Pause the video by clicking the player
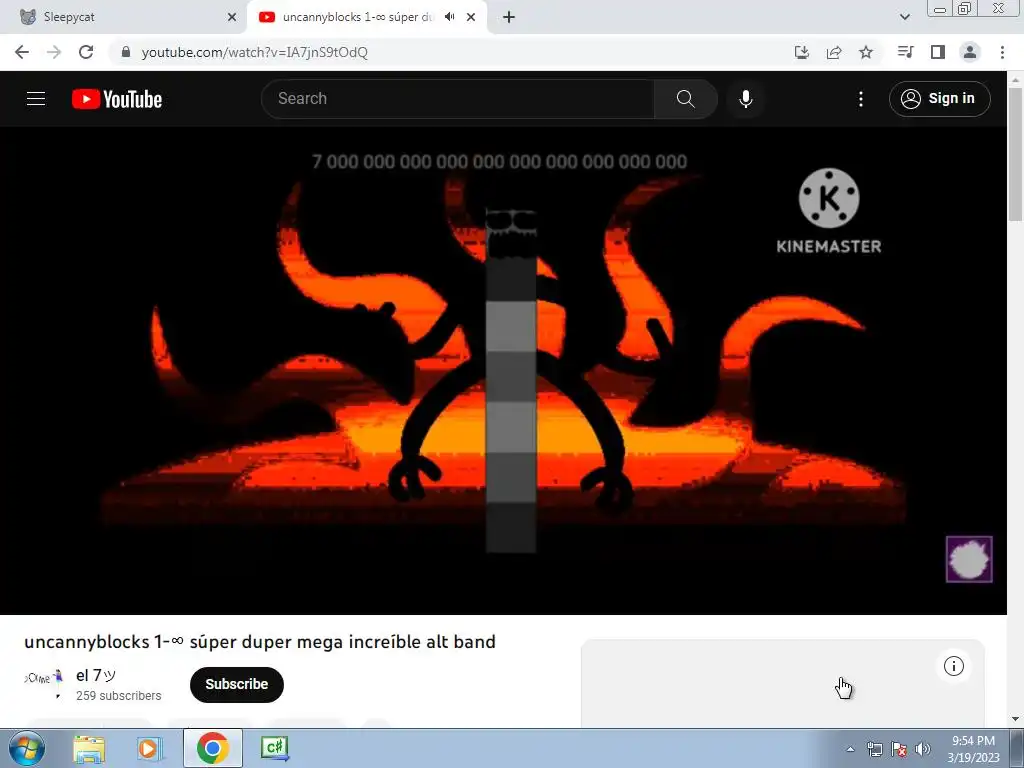Viewport: 1024px width, 768px height. coord(503,370)
